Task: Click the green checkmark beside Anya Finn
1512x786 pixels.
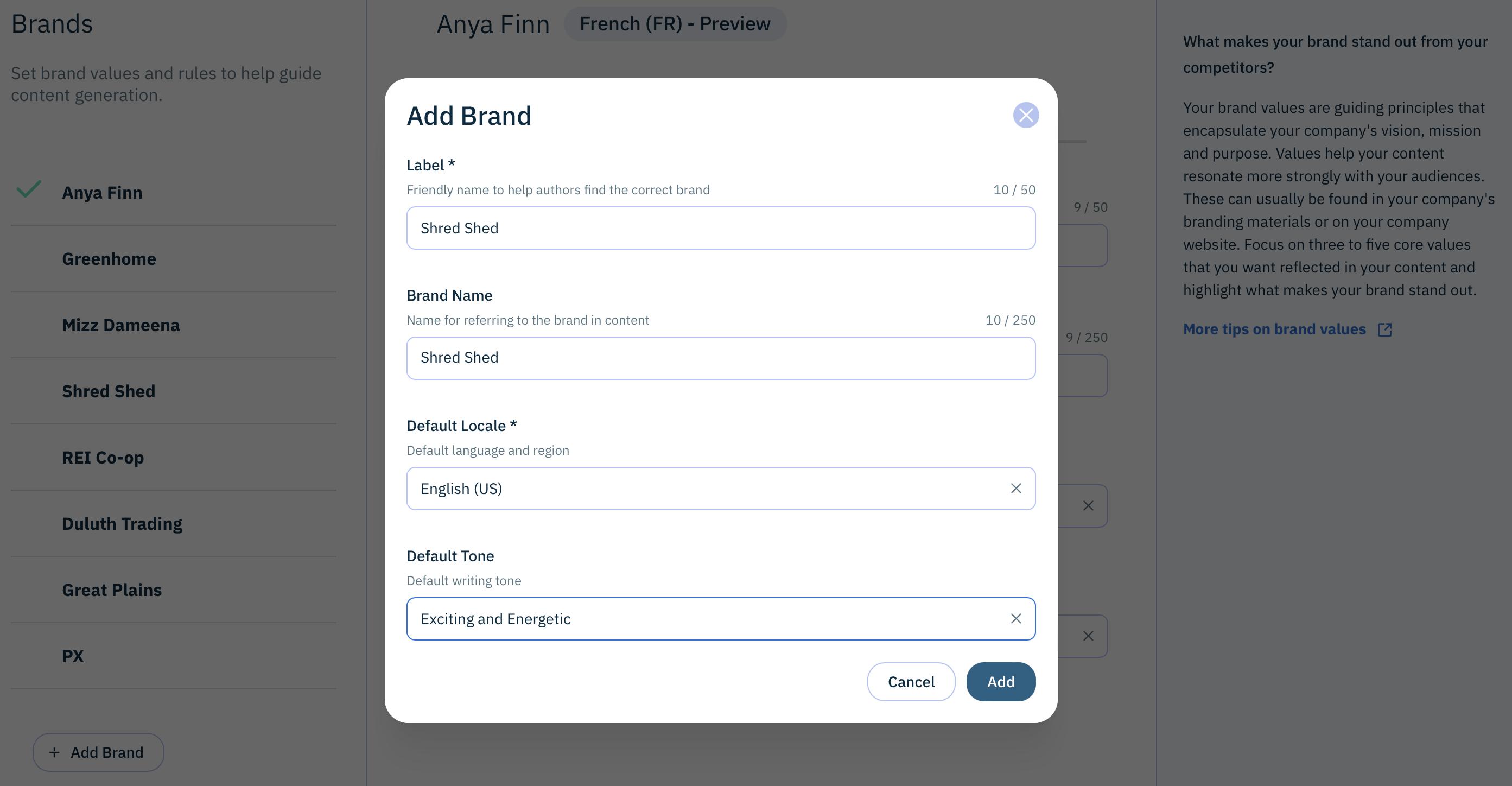Action: point(28,189)
